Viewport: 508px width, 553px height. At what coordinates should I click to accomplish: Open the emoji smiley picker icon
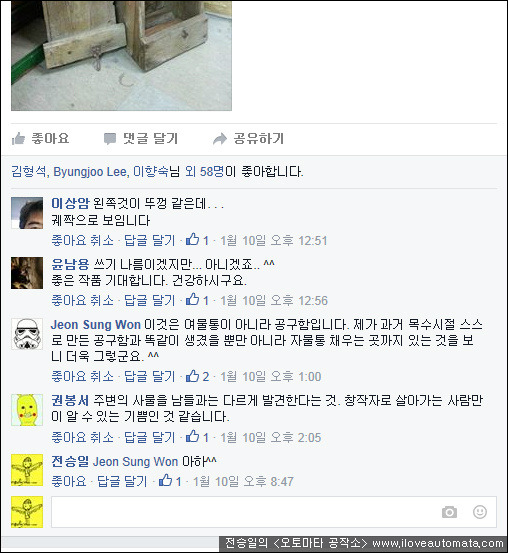point(480,512)
